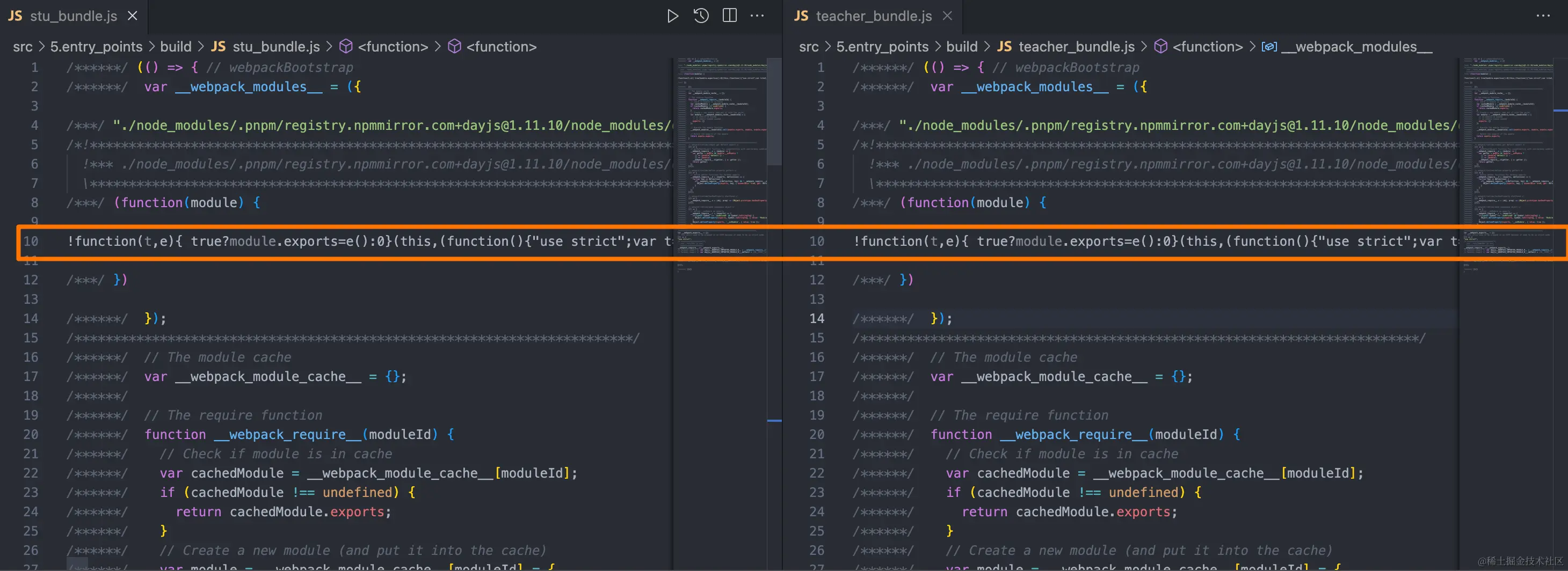Click 'cachedModule' declaration on line 22 of stu_bundle.js
Viewport: 1568px width, 571px height.
point(237,472)
